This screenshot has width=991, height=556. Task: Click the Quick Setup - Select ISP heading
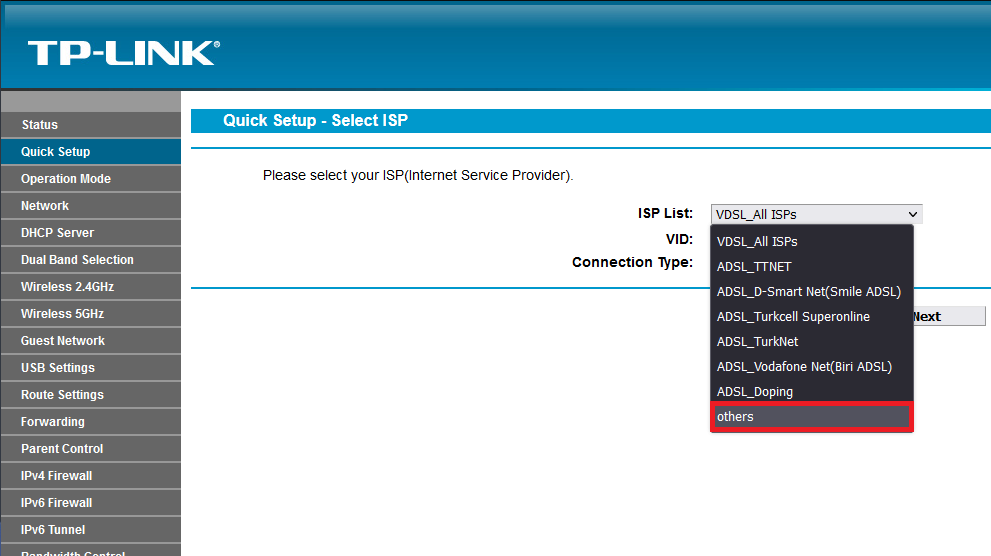315,120
